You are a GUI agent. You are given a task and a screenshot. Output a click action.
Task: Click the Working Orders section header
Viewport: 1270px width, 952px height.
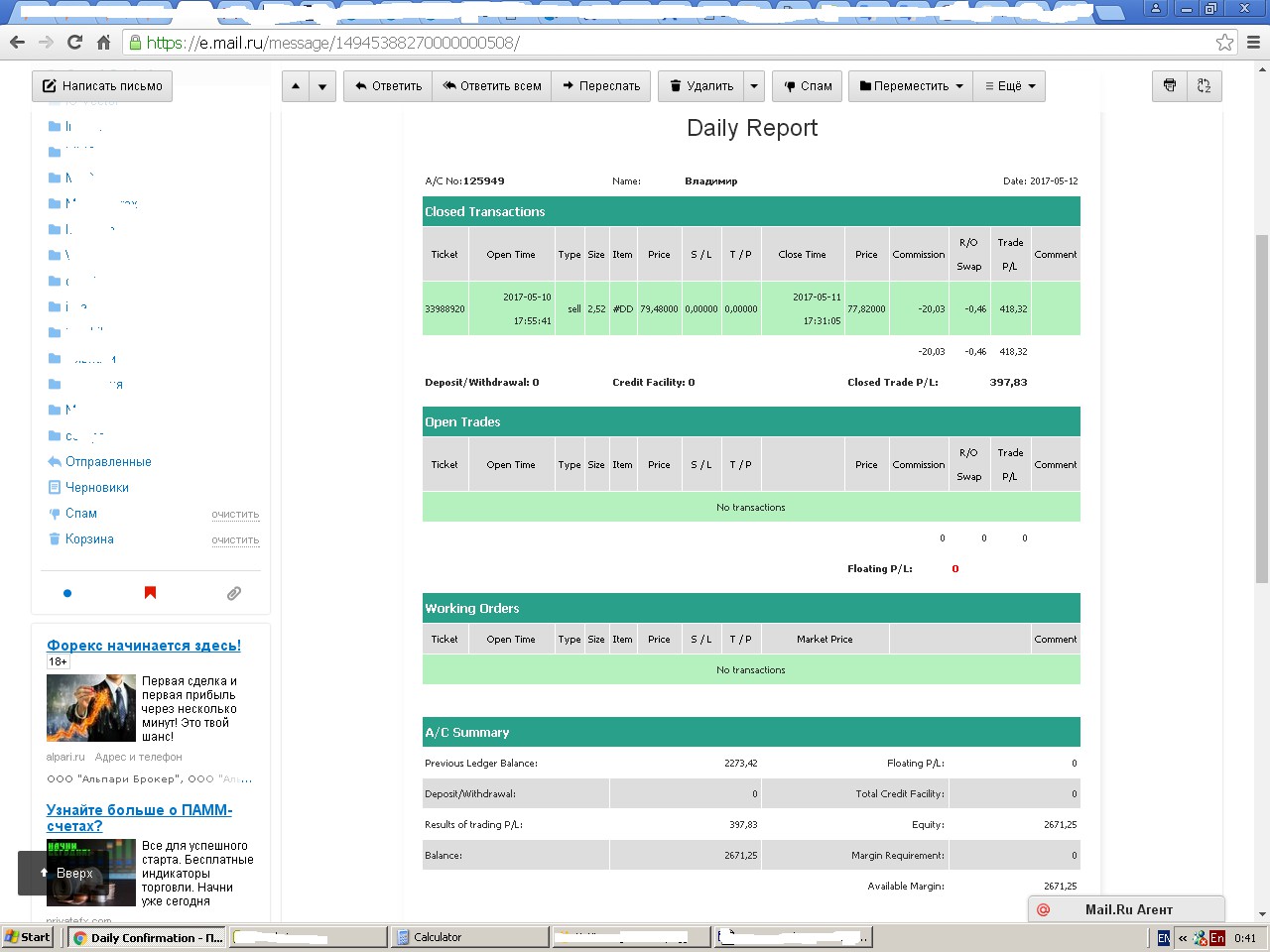pyautogui.click(x=751, y=609)
